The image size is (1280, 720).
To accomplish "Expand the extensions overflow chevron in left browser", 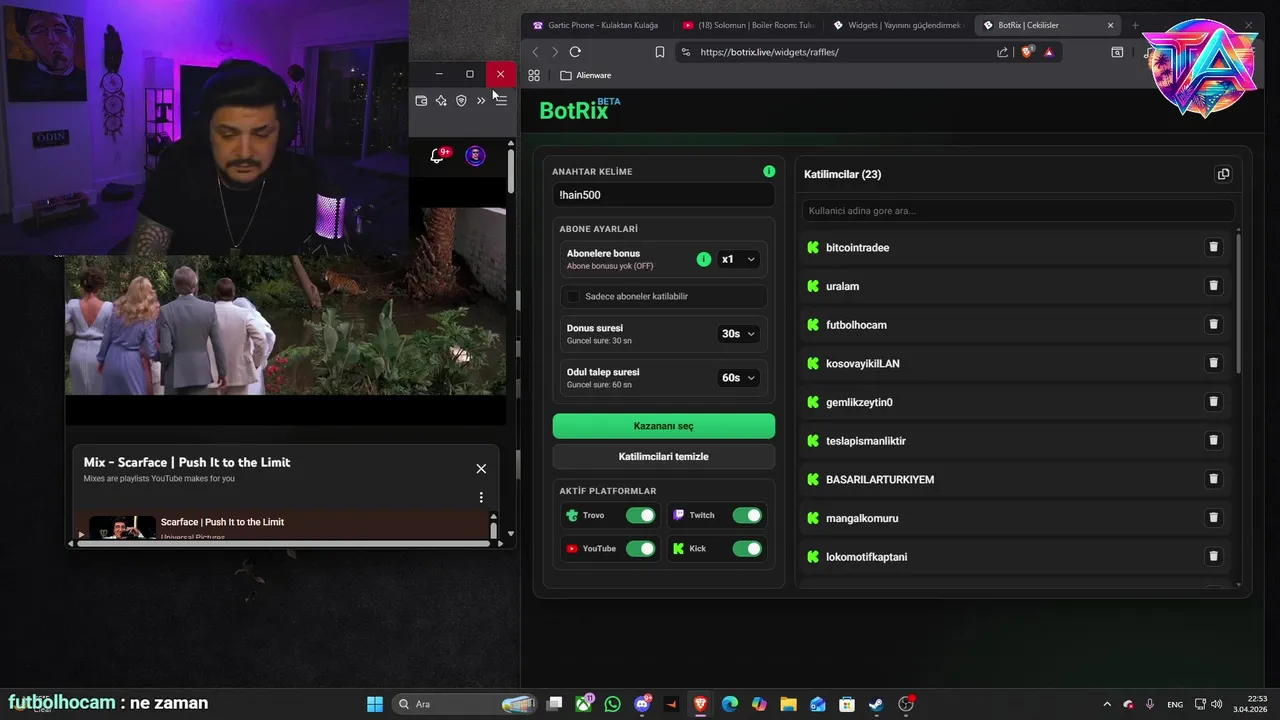I will click(x=481, y=100).
